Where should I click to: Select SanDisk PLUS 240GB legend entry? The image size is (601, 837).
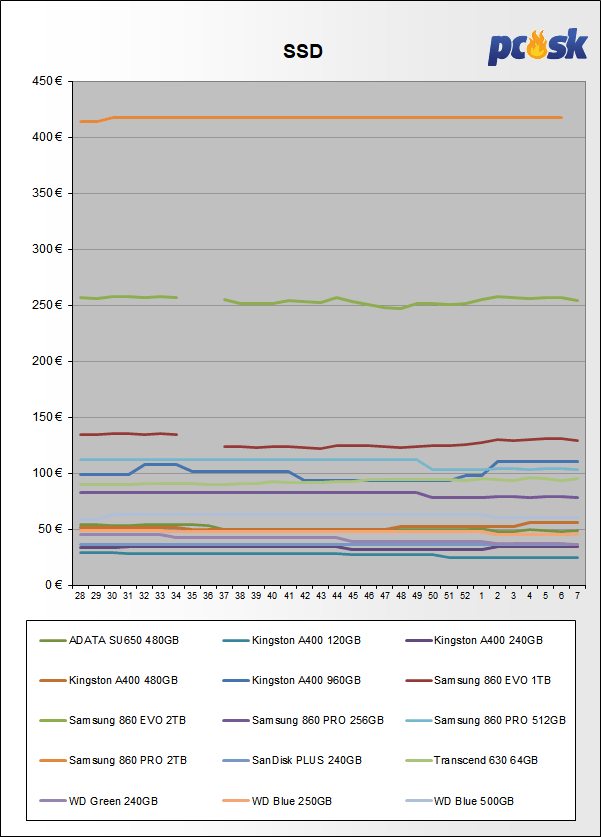292,760
